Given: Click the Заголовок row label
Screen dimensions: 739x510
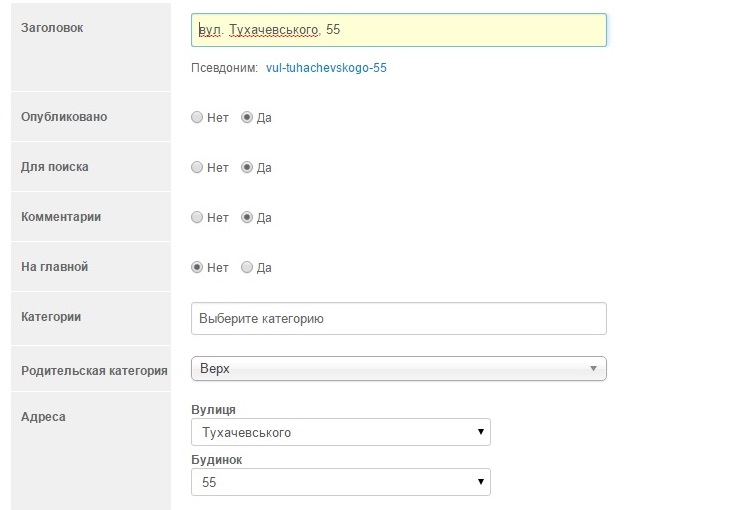Looking at the screenshot, I should click(52, 28).
